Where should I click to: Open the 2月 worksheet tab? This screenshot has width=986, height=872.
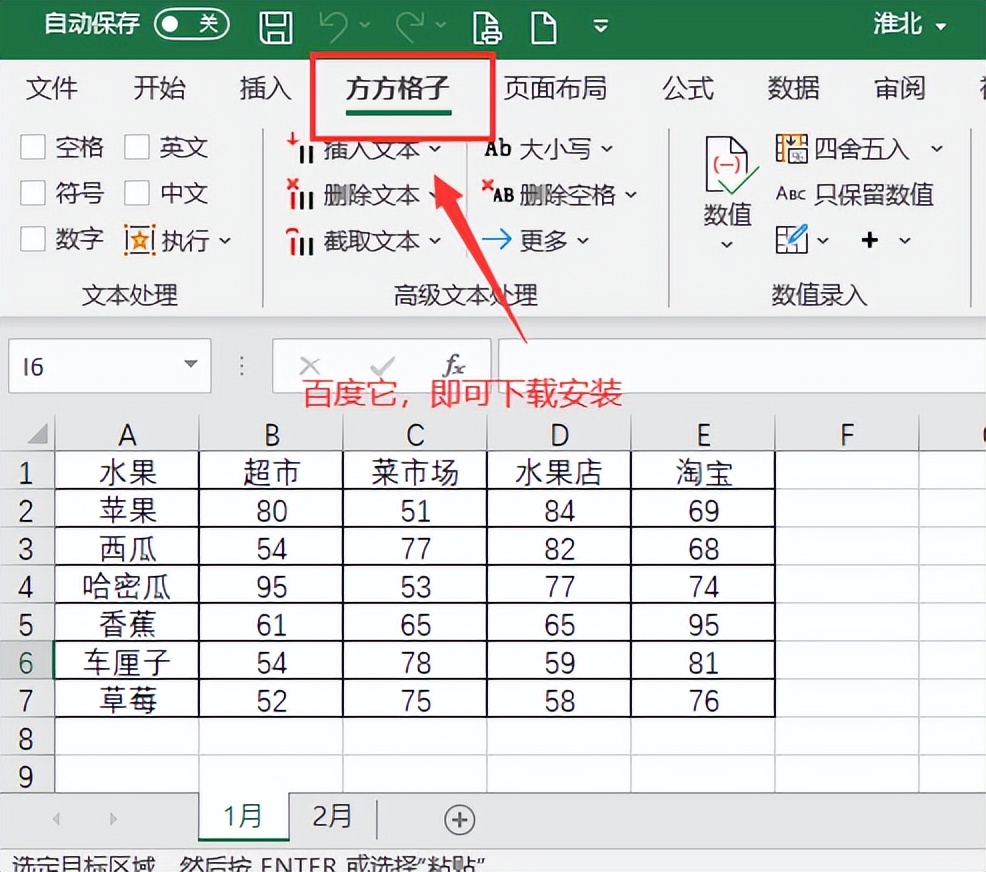click(x=331, y=818)
